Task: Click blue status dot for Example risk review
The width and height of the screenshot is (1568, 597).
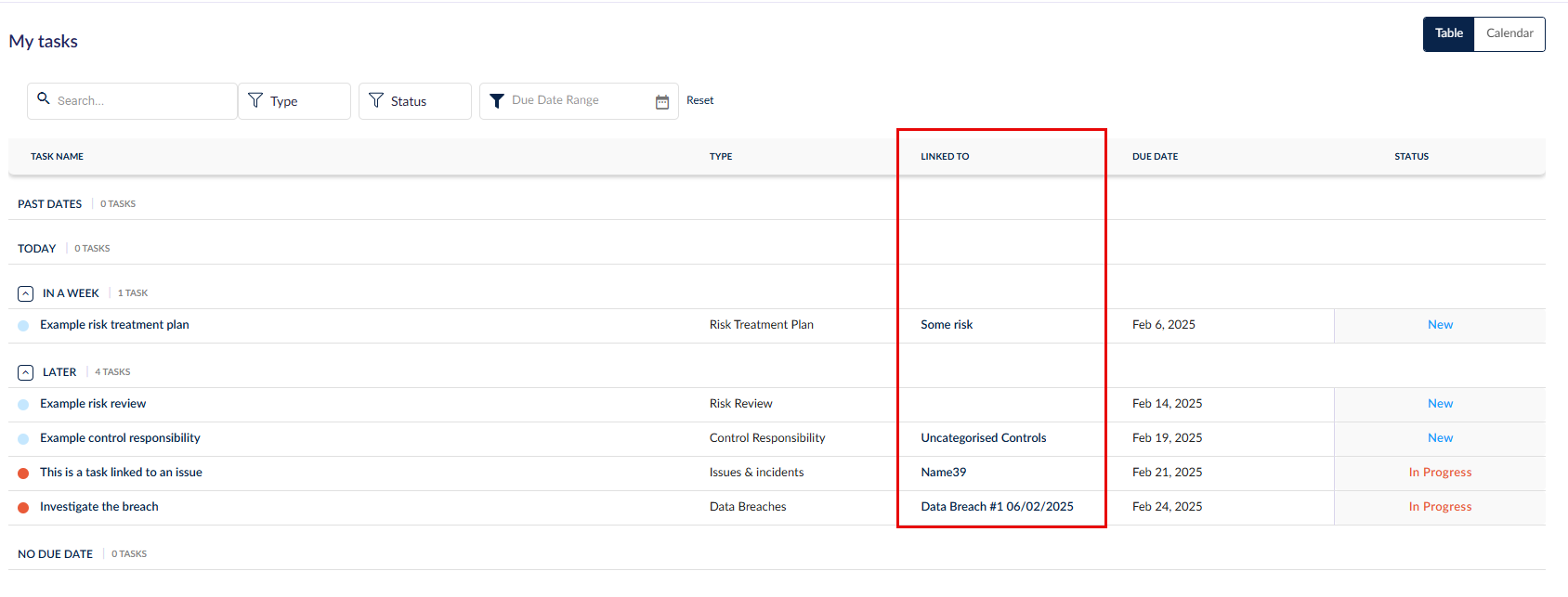Action: pos(23,405)
